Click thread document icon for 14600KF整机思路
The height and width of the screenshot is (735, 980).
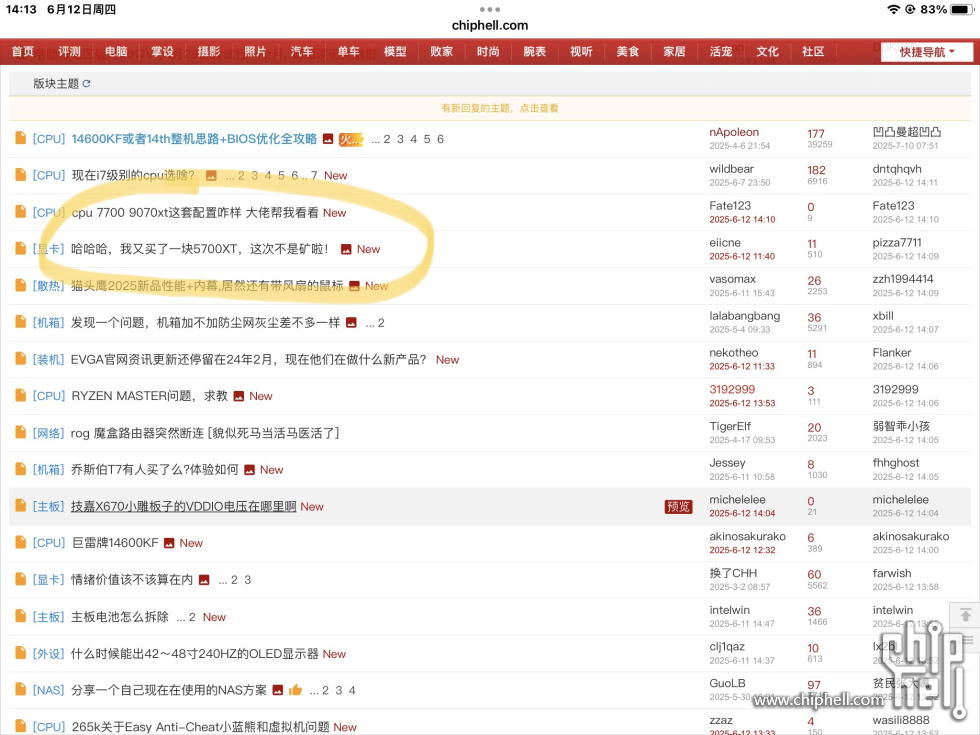(21, 138)
